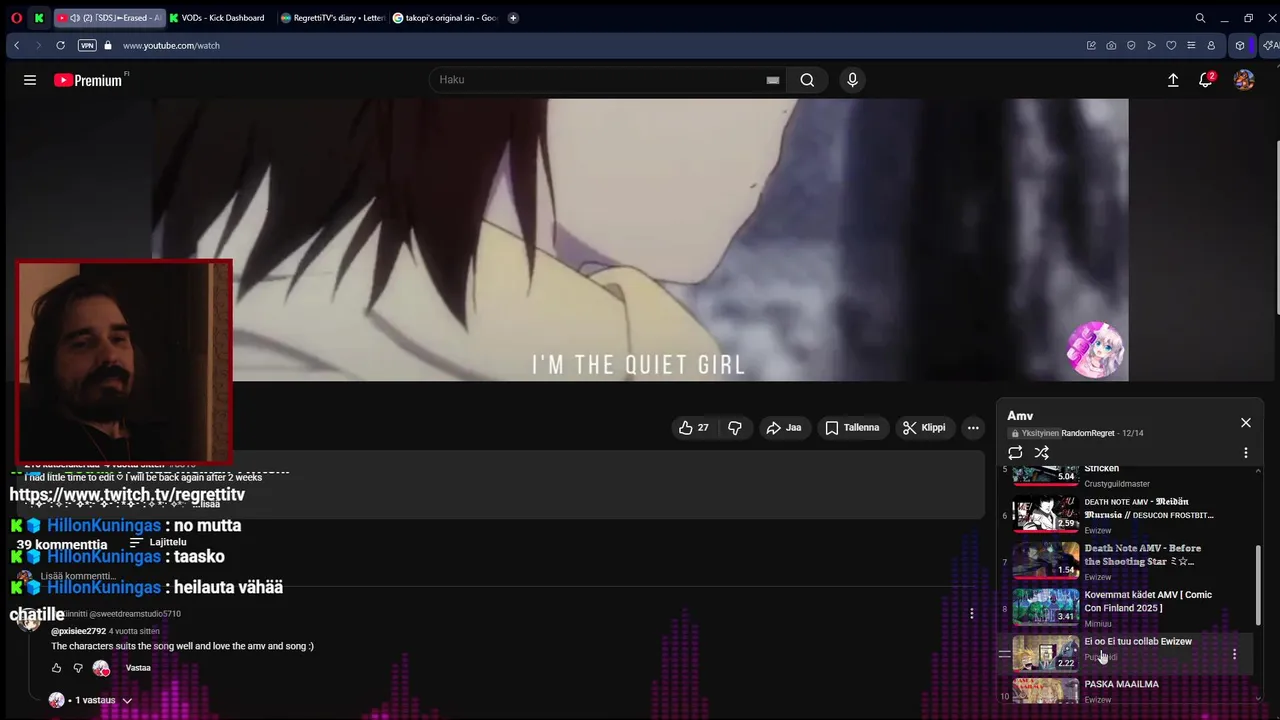Open the Opera main menu logo
The image size is (1280, 720).
click(16, 18)
